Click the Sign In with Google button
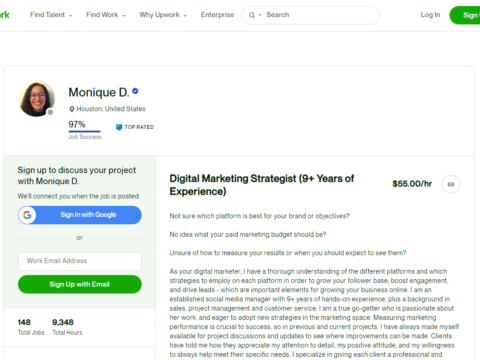Viewport: 480px width, 360px height. 80,215
